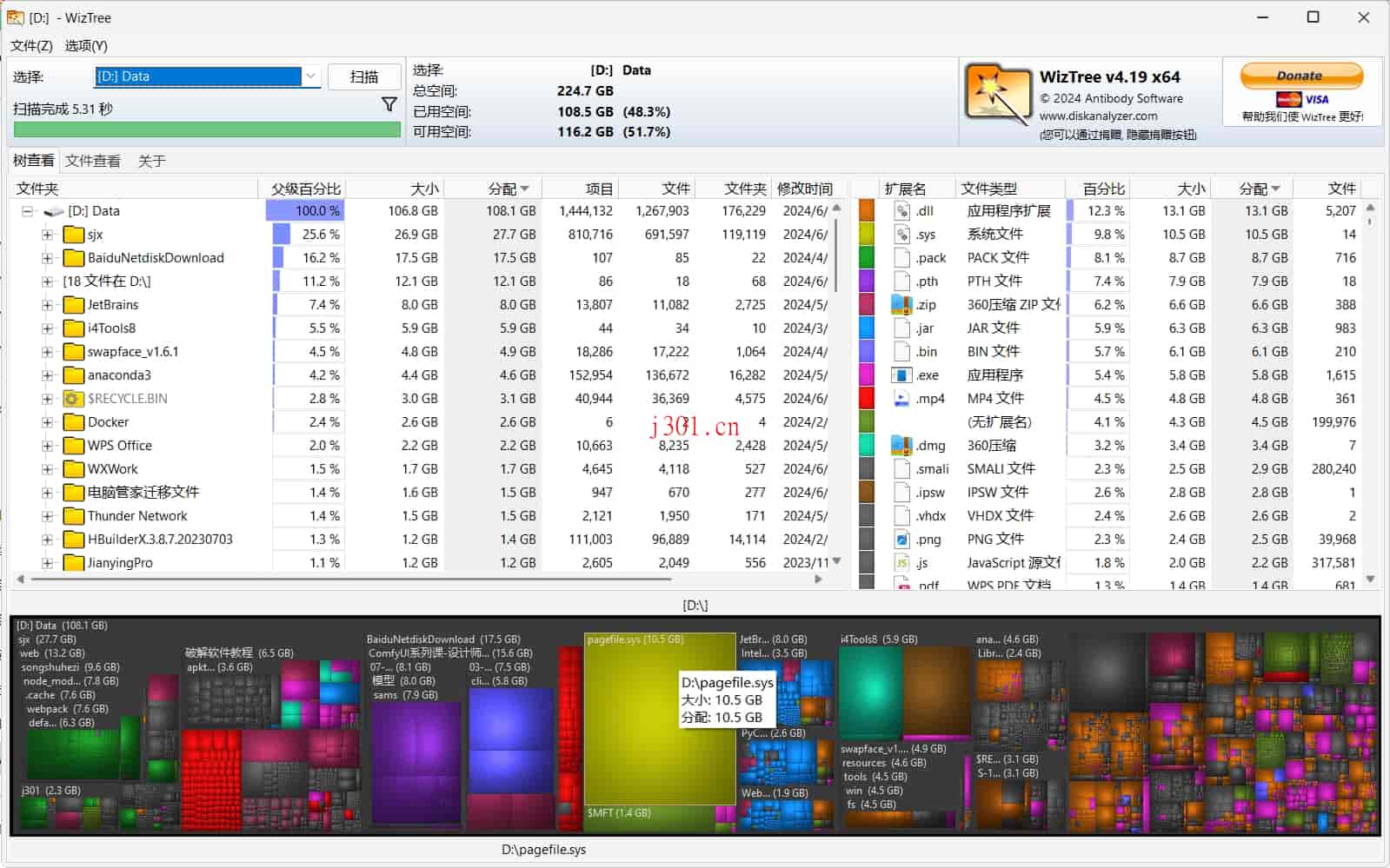Image resolution: width=1390 pixels, height=868 pixels.
Task: Click the JianyingPro folder icon
Action: pos(73,563)
